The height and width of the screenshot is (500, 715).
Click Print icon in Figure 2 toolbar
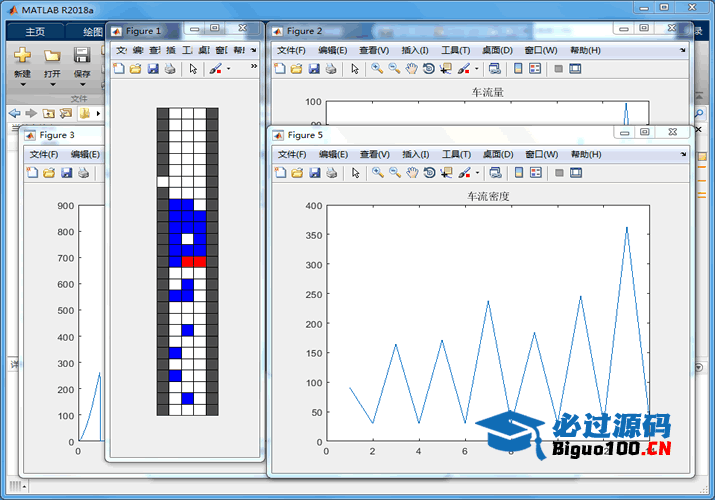click(x=331, y=69)
